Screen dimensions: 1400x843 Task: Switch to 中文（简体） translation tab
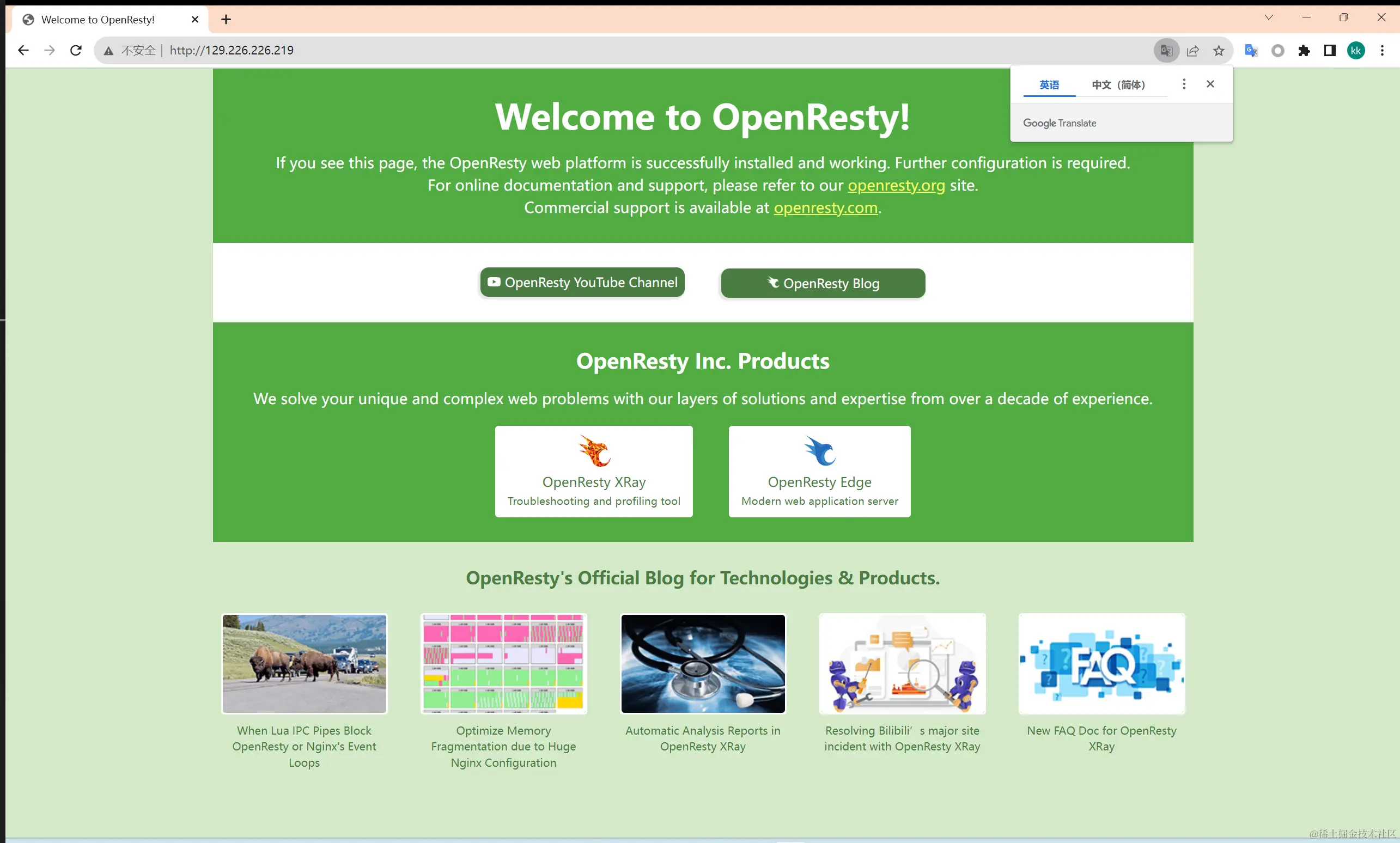coord(1118,84)
